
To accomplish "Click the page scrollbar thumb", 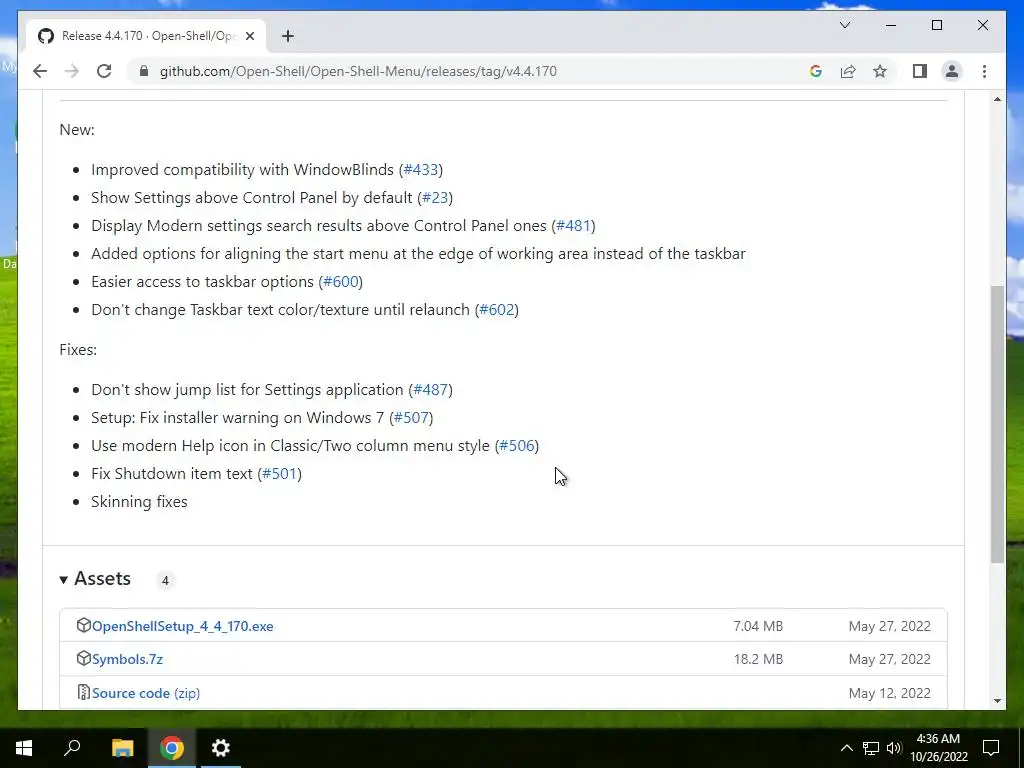I will 997,424.
